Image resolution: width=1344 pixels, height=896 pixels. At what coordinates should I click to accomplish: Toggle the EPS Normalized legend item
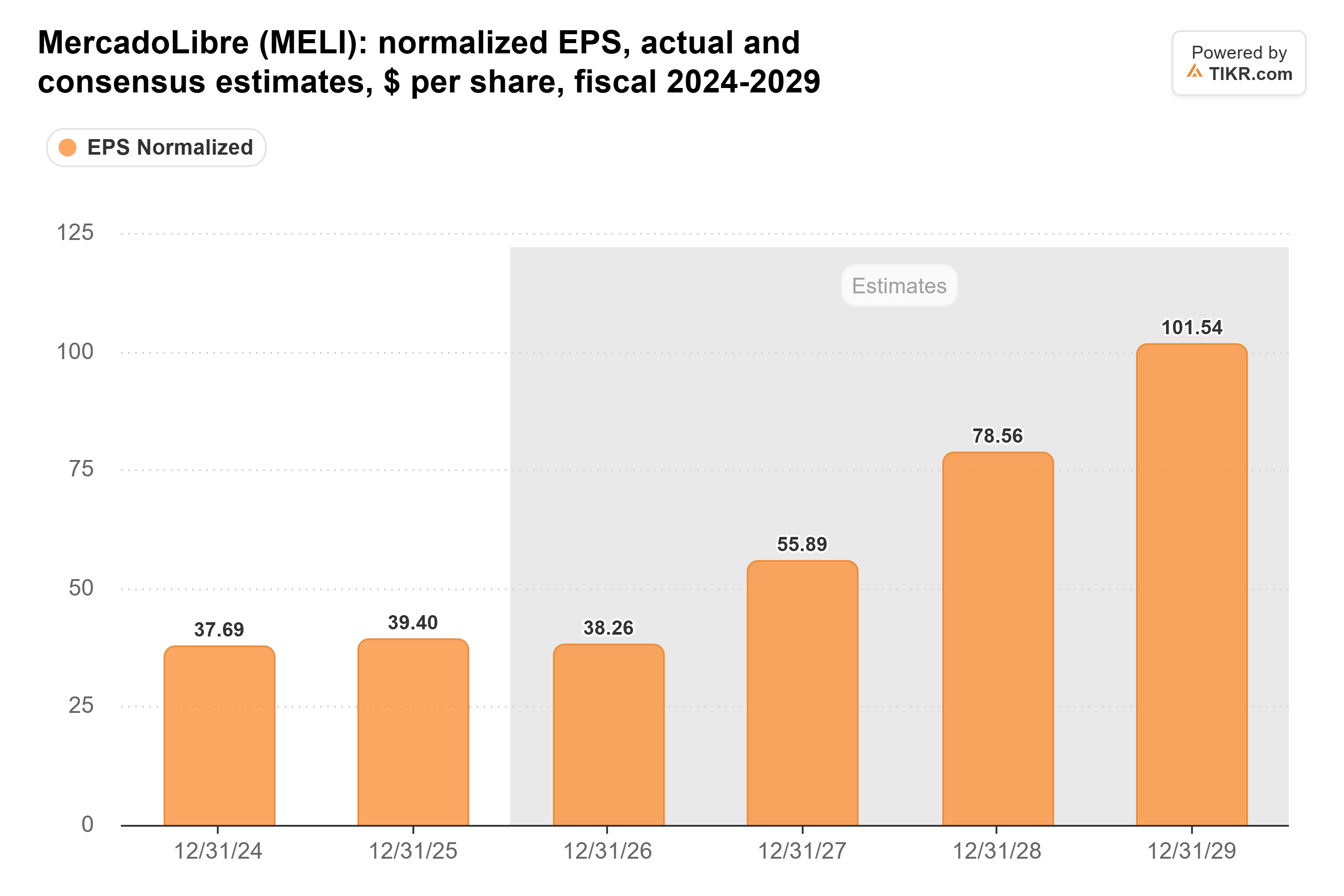156,148
